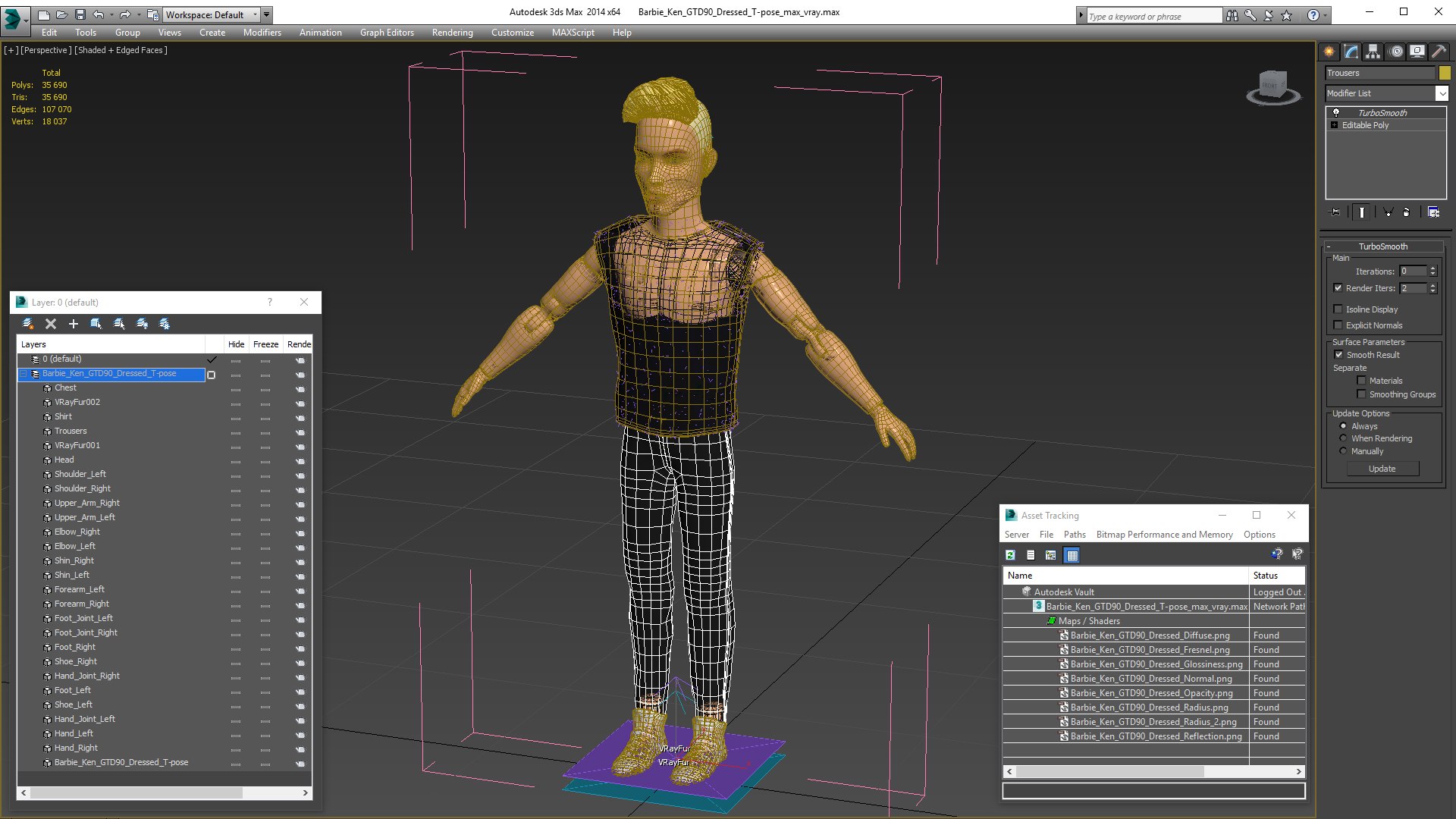
Task: Toggle TurboSmooth lightbulb in modifier stack
Action: click(1336, 112)
